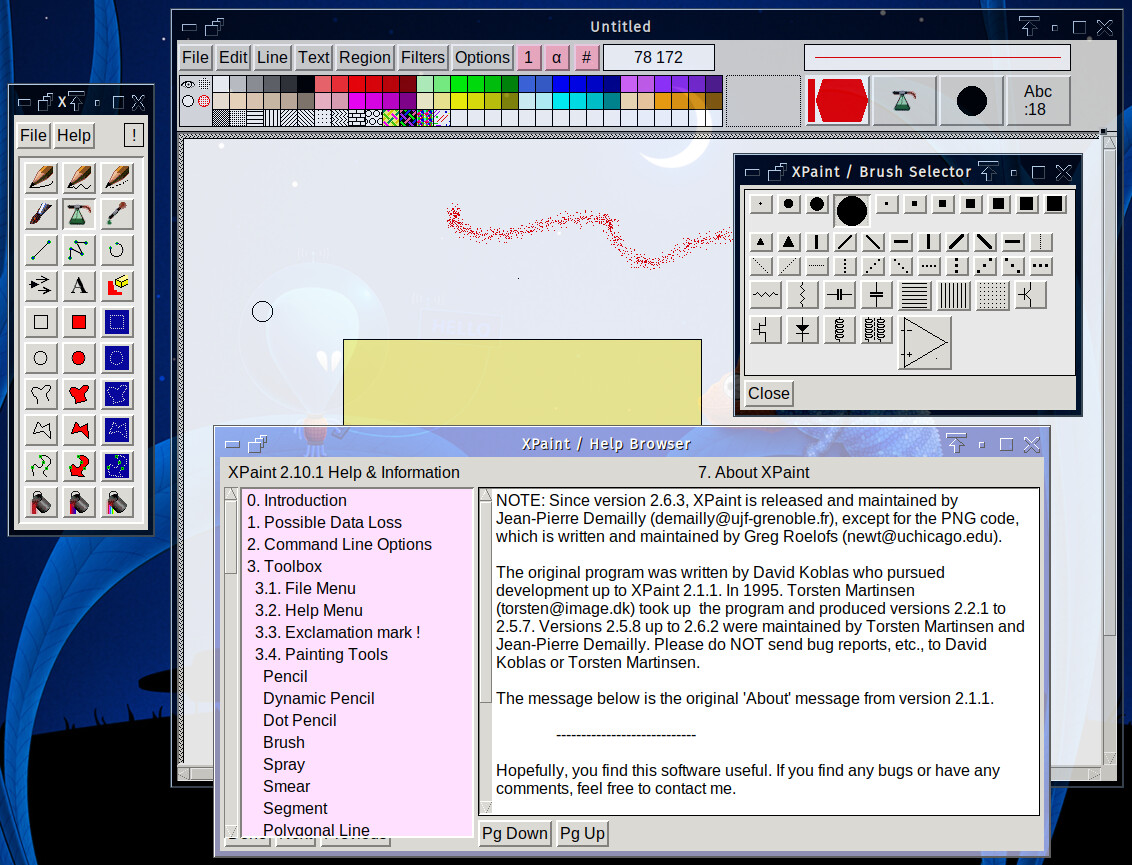Select the outlined Ellipse tool
Screen dimensions: 1132x865
tap(41, 358)
